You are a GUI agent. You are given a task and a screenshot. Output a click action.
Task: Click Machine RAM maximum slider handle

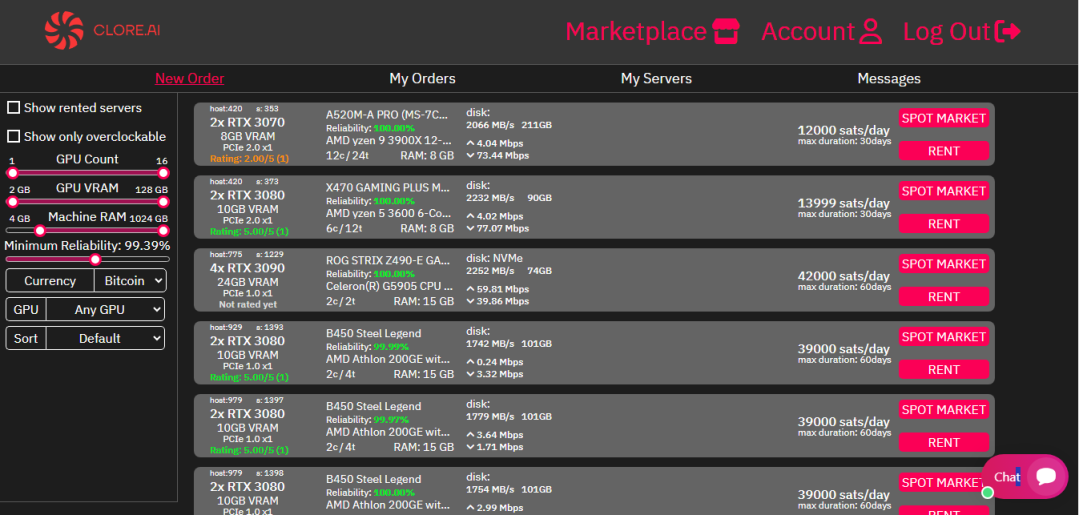[x=163, y=231]
